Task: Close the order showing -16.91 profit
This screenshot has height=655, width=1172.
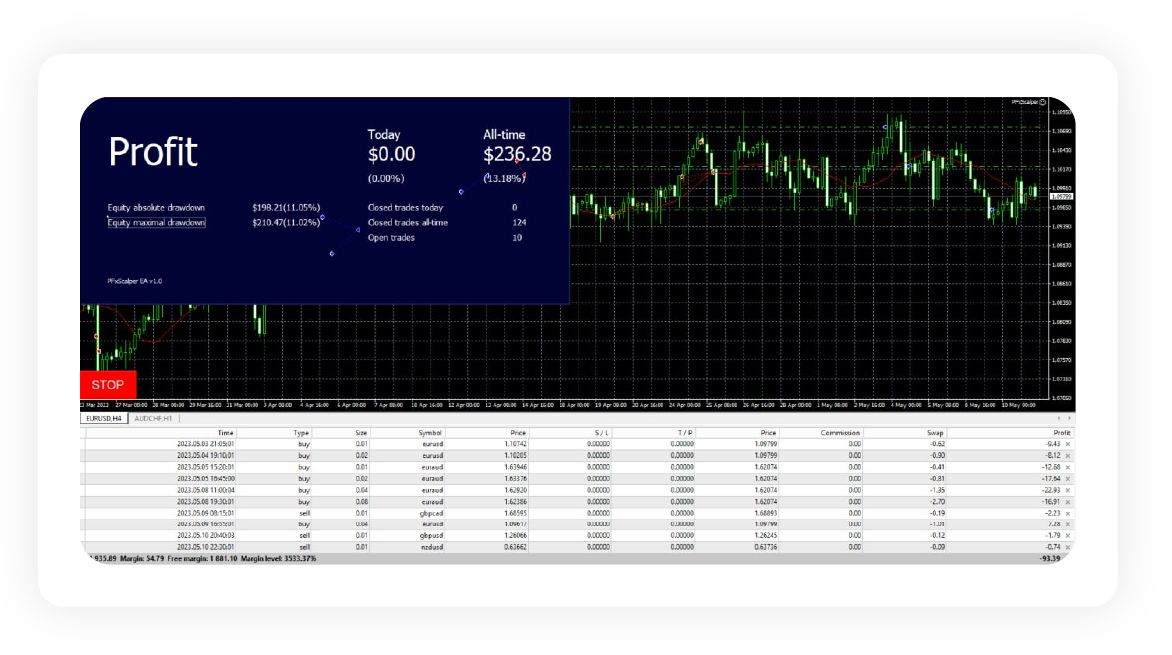Action: point(1067,502)
